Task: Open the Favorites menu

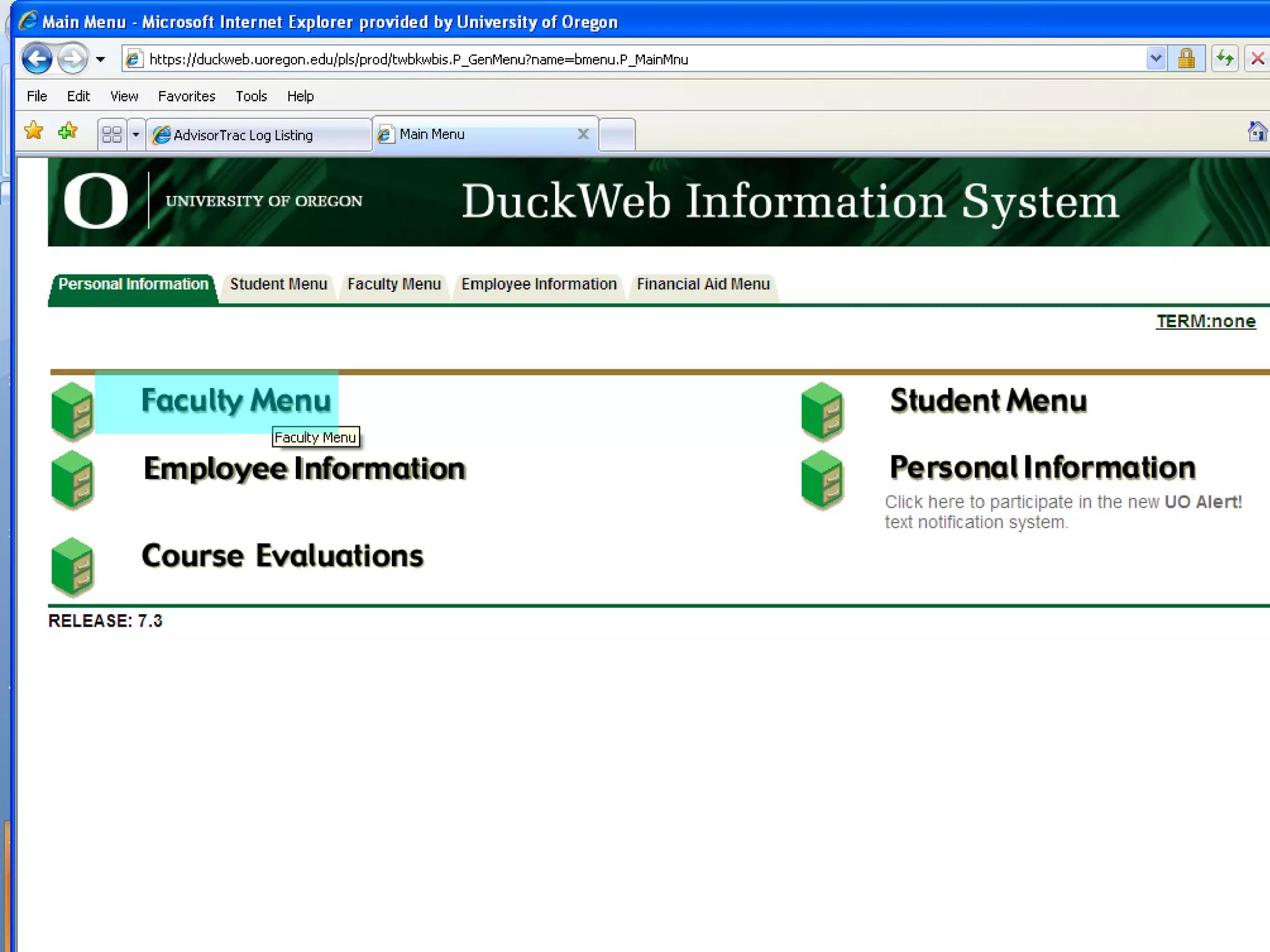Action: click(186, 96)
